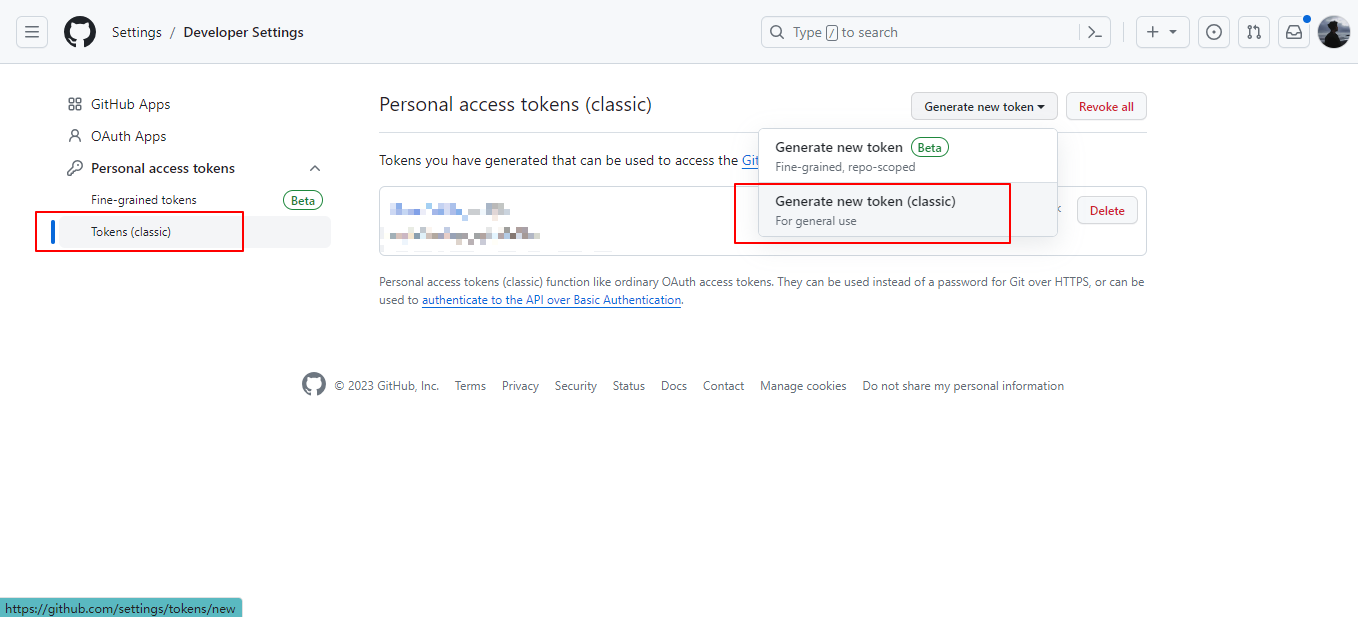This screenshot has height=617, width=1358.
Task: Collapse the Personal access tokens section
Action: [315, 168]
